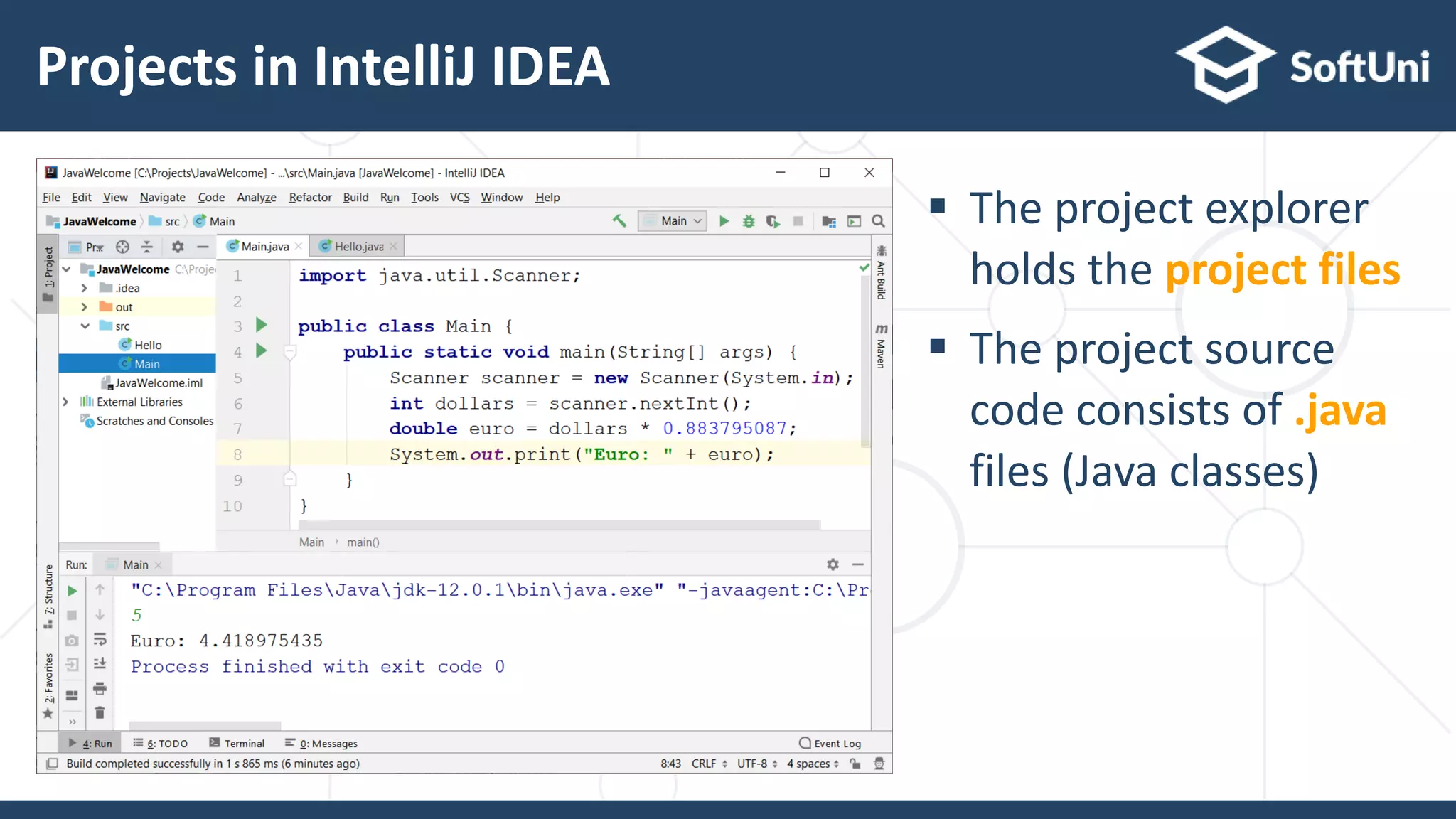Open Main run configuration dropdown
The width and height of the screenshot is (1456, 819).
[672, 221]
